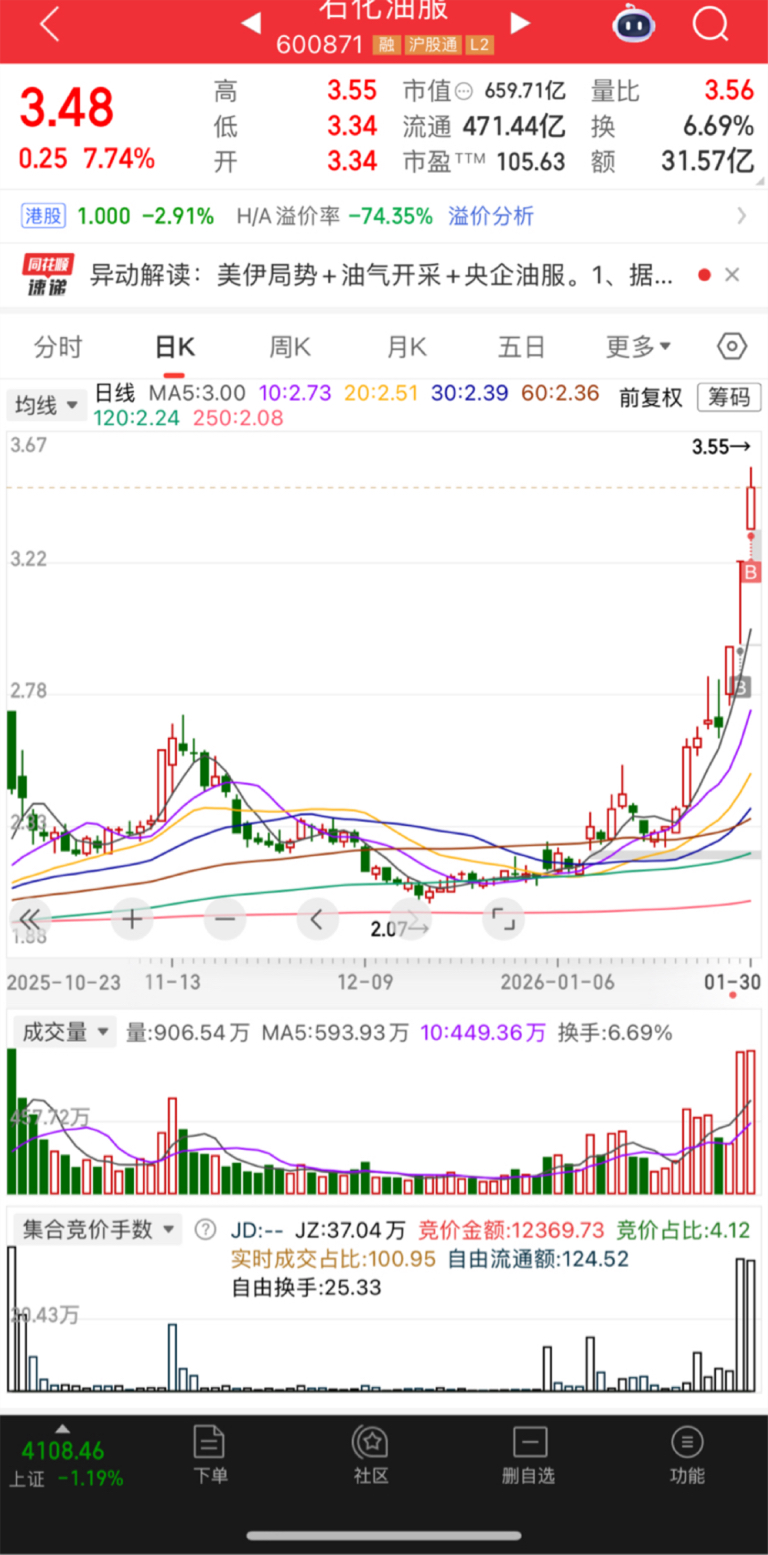The image size is (768, 1555).
Task: Open the 均线 indicator dropdown
Action: (46, 405)
